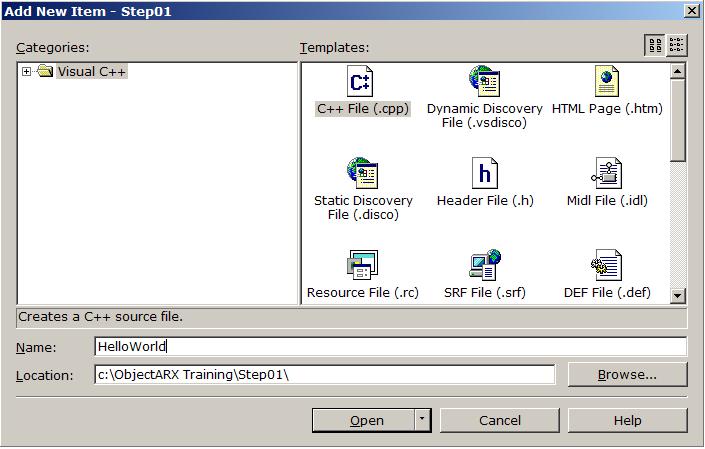Click the Location path text field
This screenshot has height=449, width=705.
pos(325,374)
